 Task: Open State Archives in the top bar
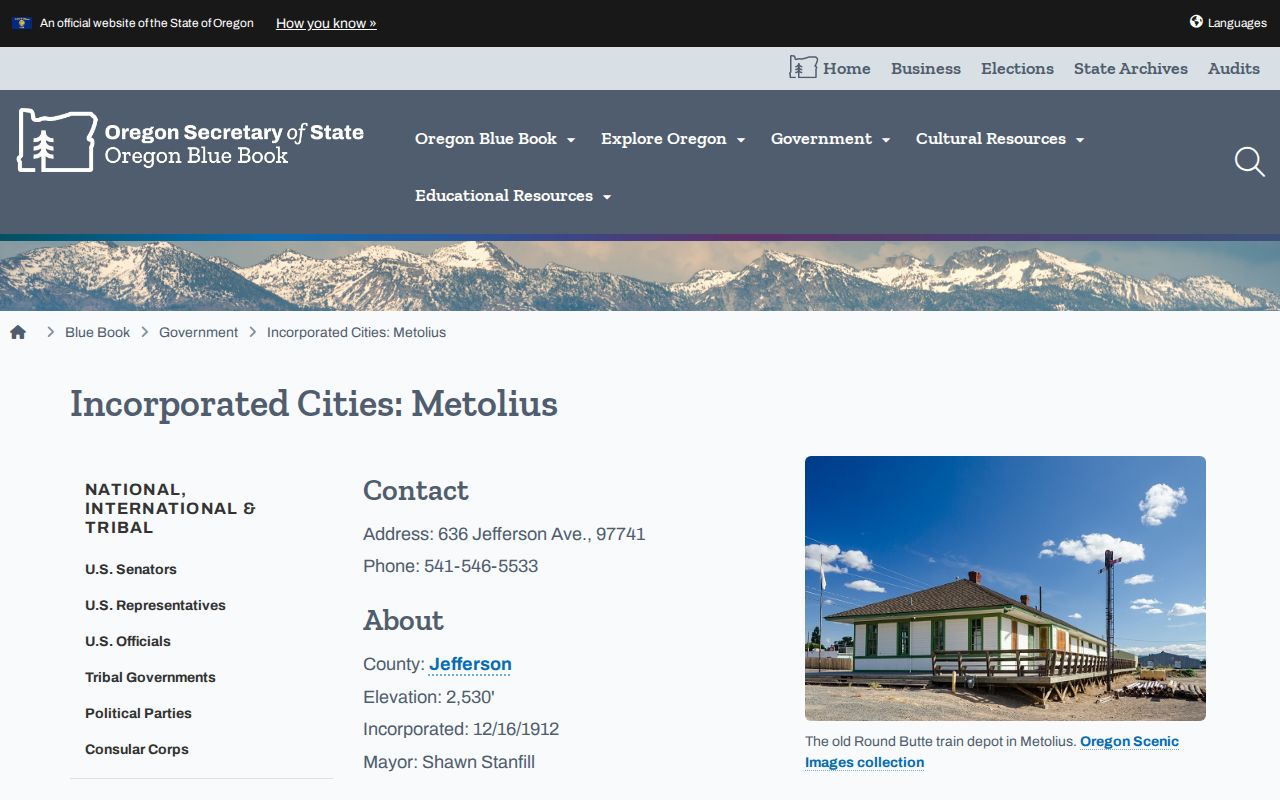(1131, 68)
